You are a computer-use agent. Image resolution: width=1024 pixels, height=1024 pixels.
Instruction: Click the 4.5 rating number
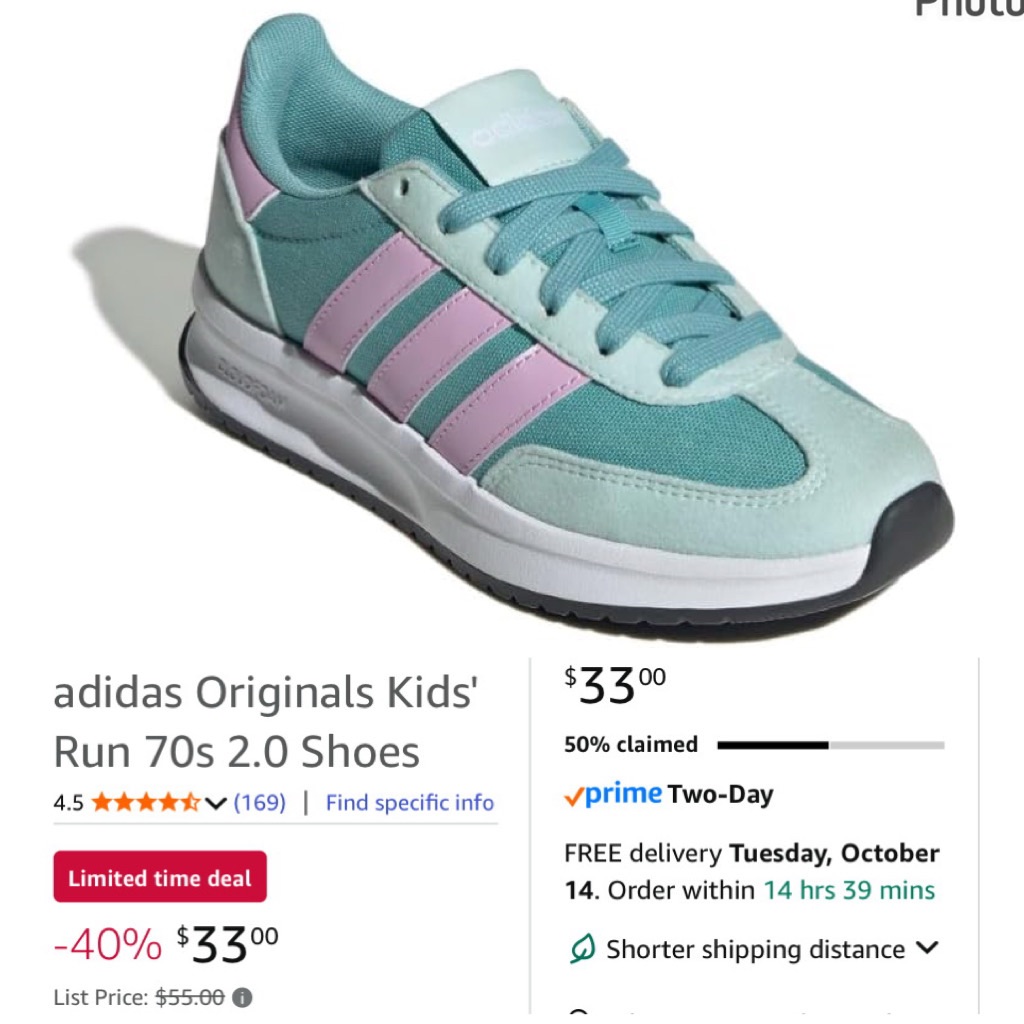pyautogui.click(x=68, y=803)
